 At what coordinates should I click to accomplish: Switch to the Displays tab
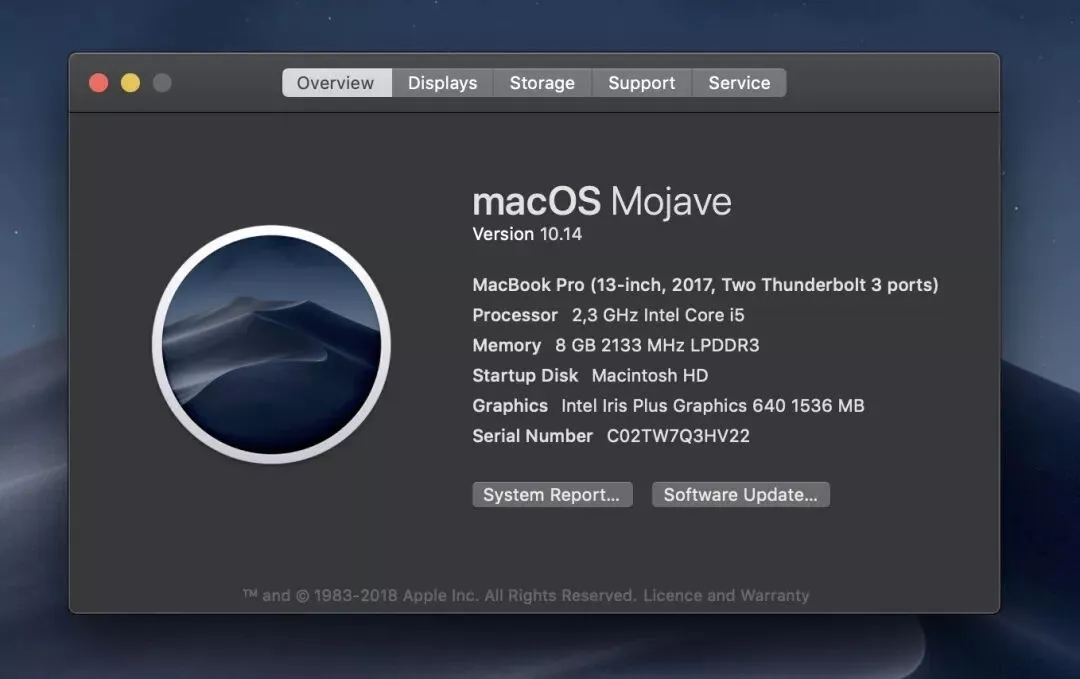pyautogui.click(x=442, y=83)
